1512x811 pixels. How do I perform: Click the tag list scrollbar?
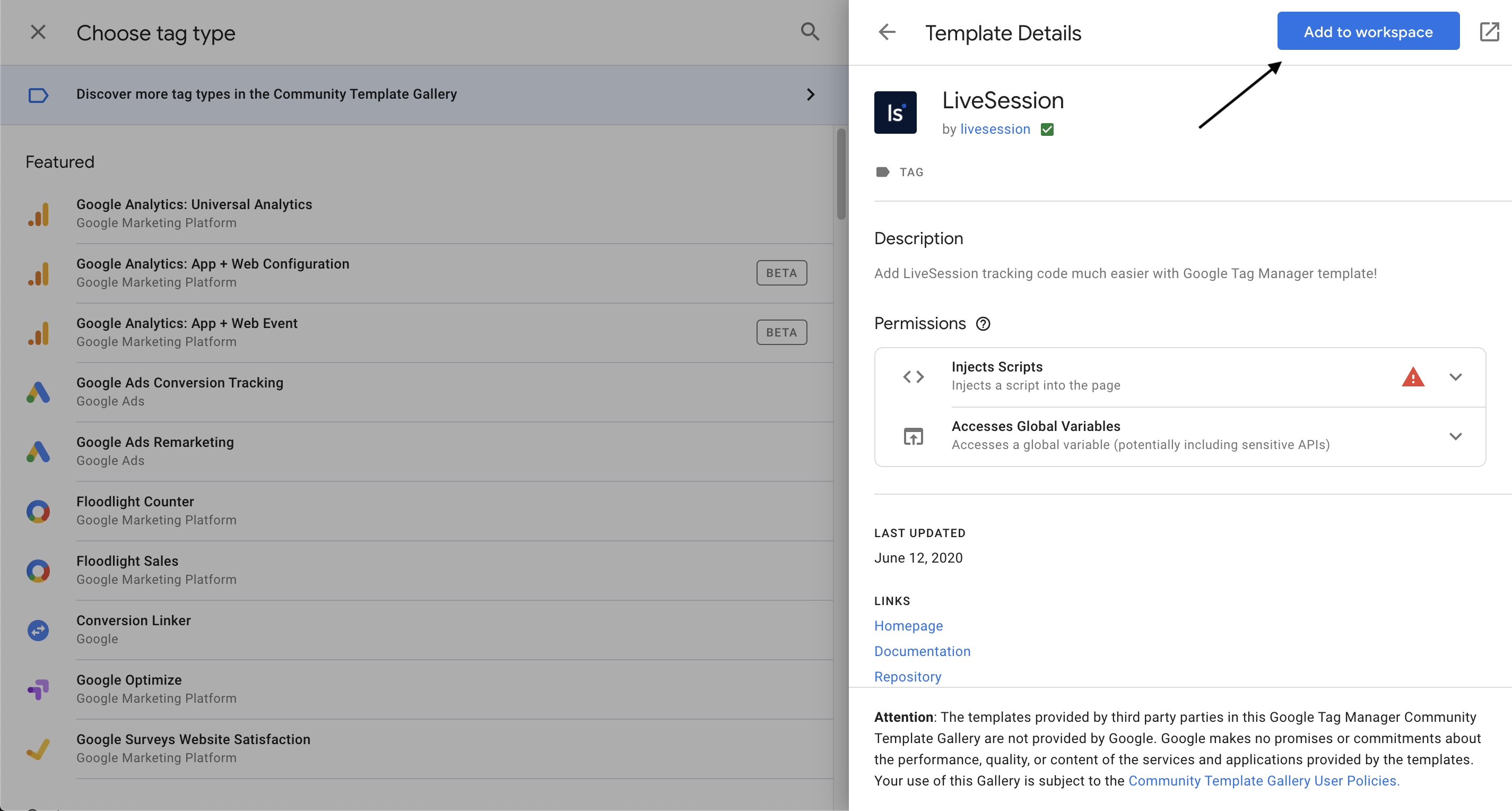tap(841, 175)
